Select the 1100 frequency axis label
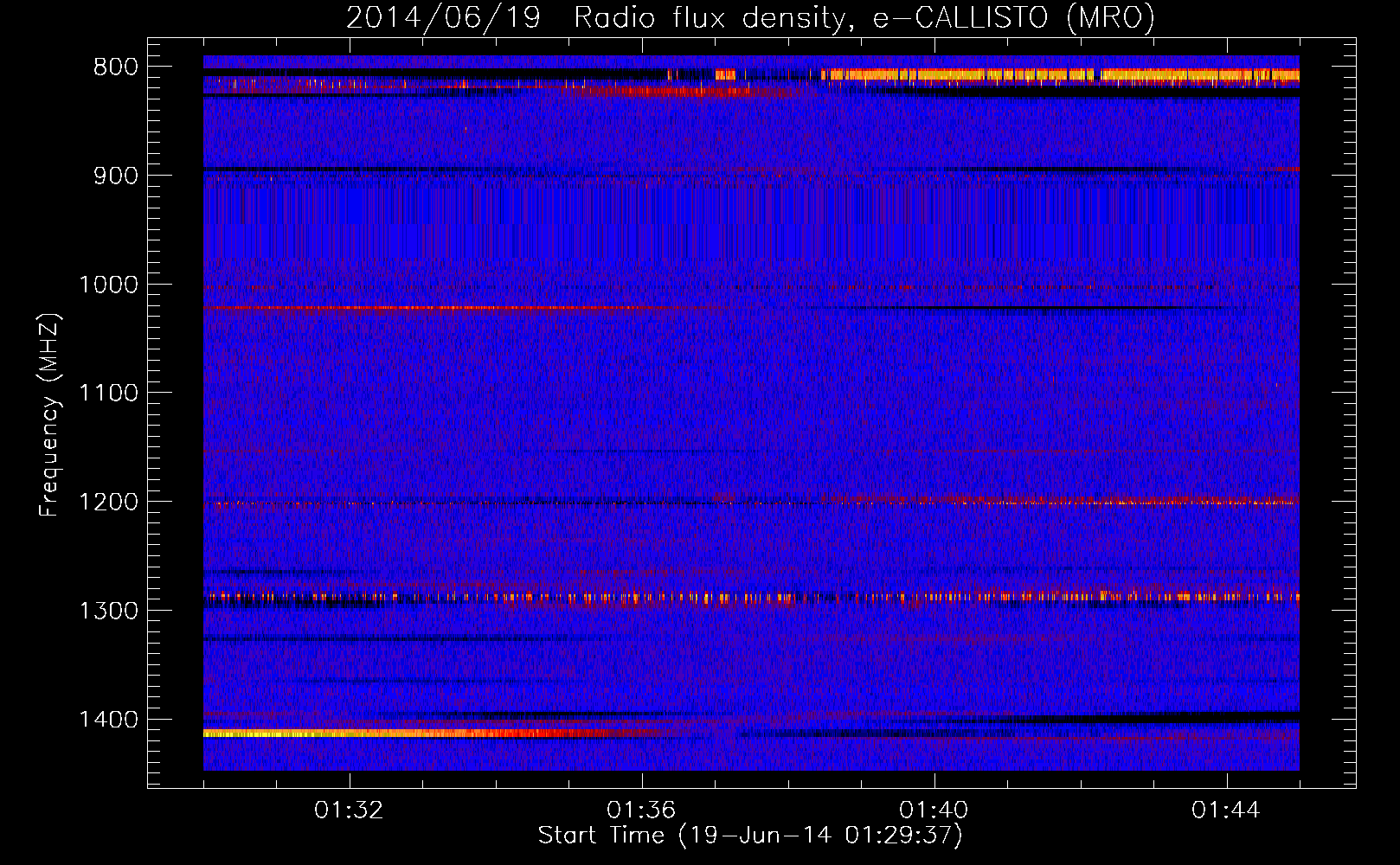 pos(108,394)
